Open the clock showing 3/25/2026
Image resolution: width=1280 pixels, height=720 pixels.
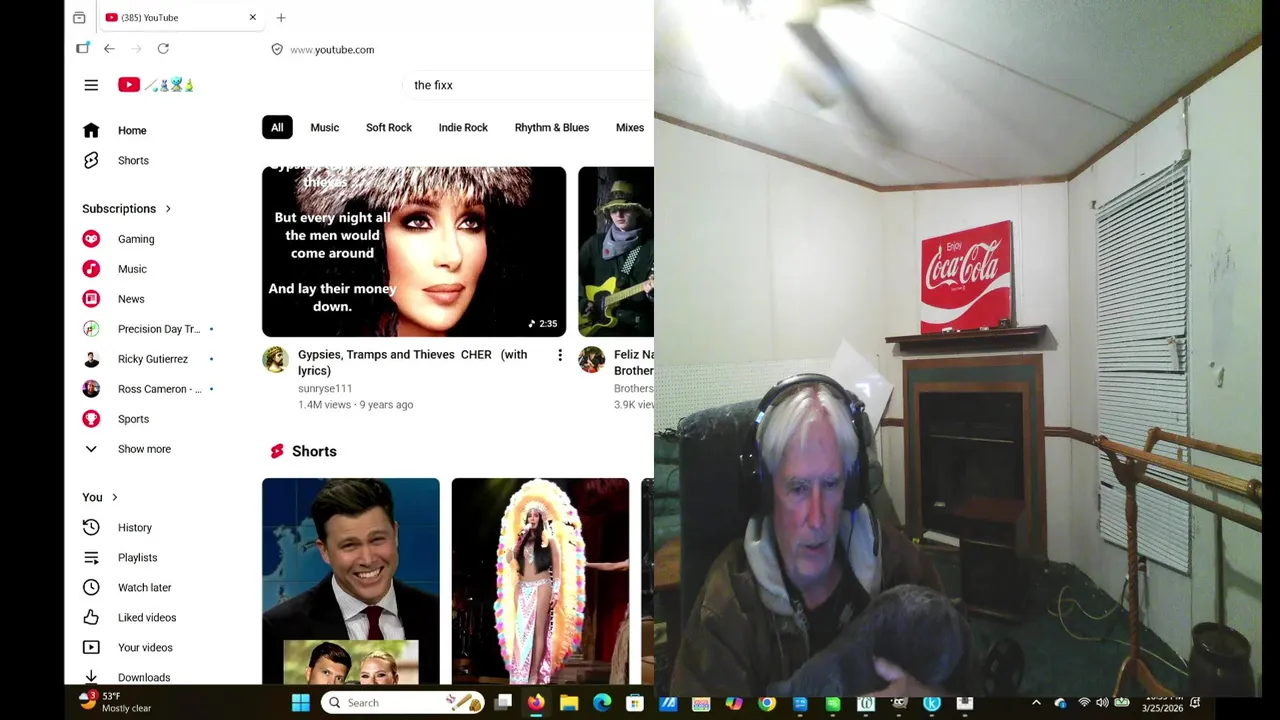[x=1163, y=703]
